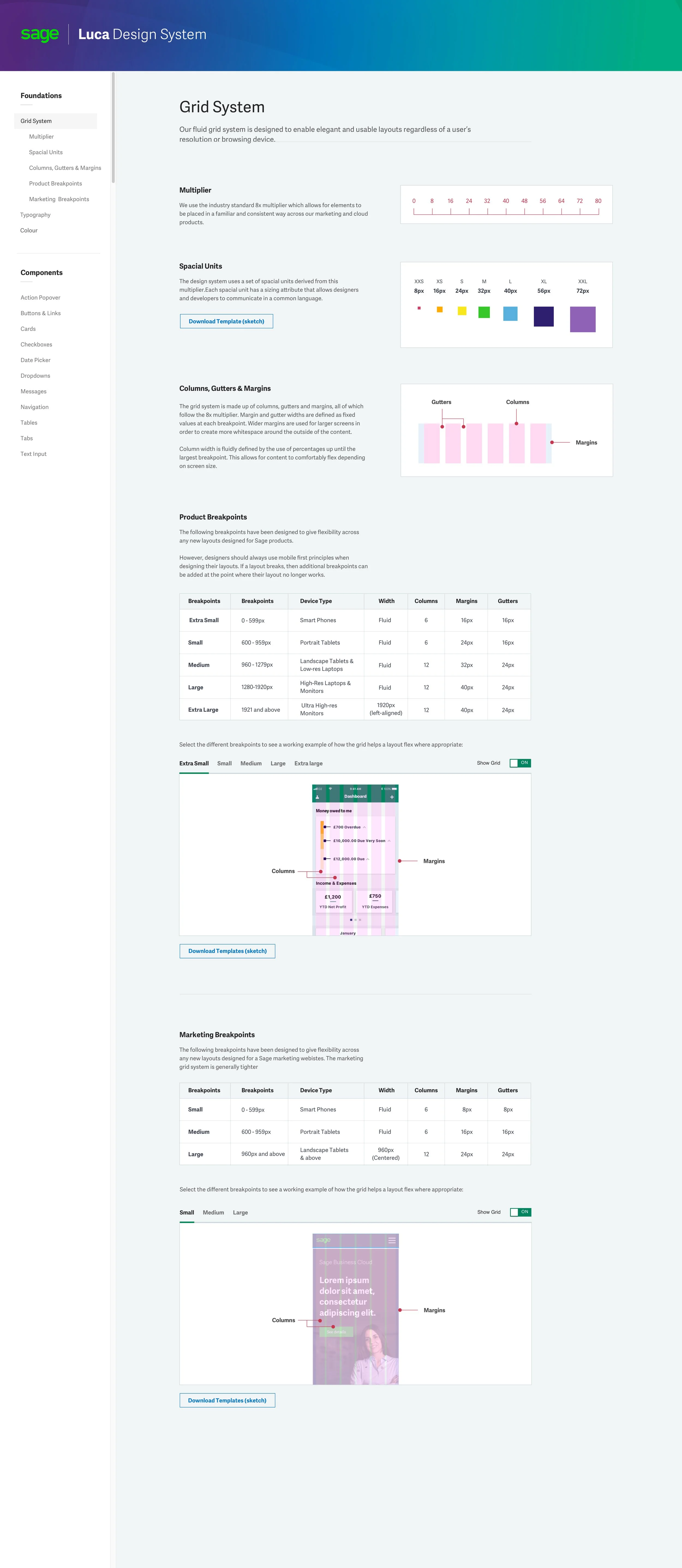Click the Sage logo in the header
The image size is (682, 1568).
point(40,35)
